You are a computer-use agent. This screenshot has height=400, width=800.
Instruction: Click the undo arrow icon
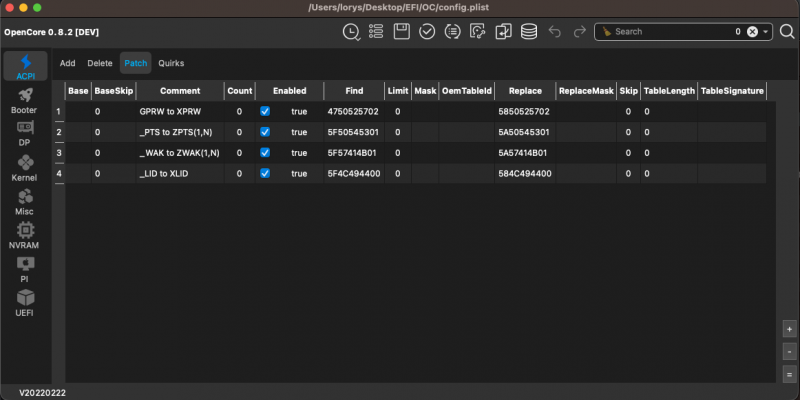point(555,32)
